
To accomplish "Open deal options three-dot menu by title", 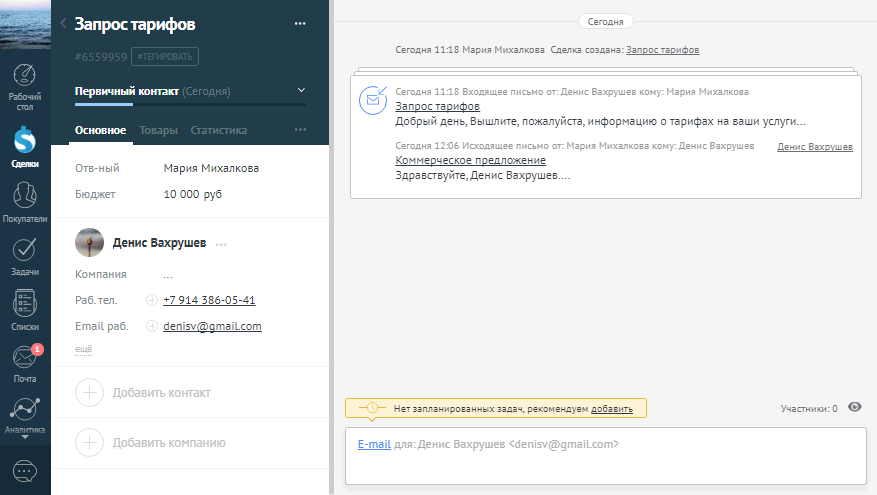I will pos(300,24).
